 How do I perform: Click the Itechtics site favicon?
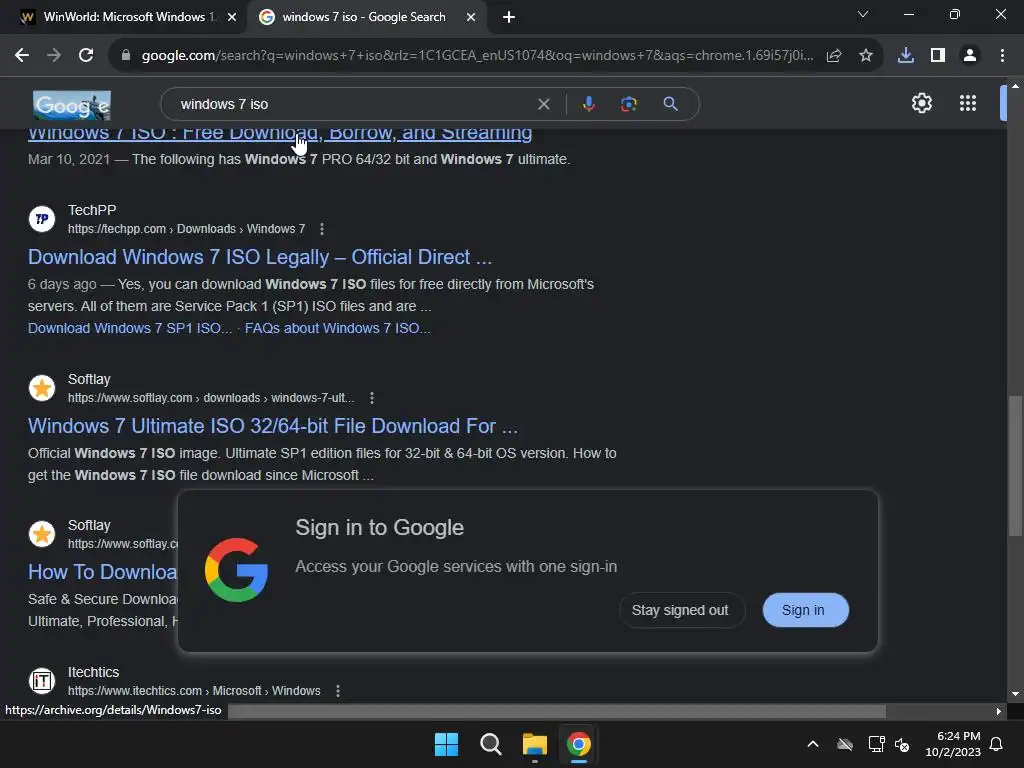[x=42, y=681]
